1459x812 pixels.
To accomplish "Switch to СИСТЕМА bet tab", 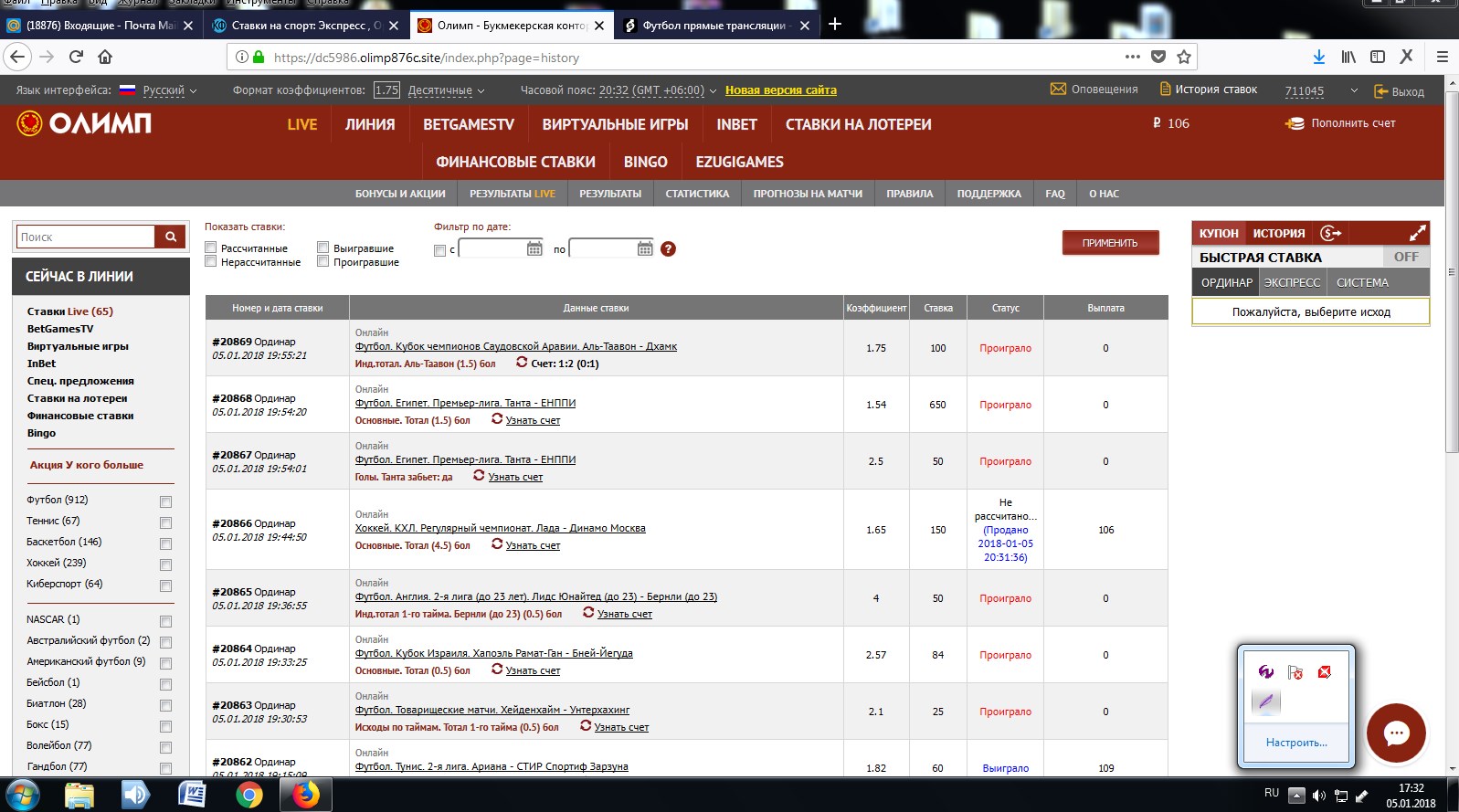I will pos(1362,282).
